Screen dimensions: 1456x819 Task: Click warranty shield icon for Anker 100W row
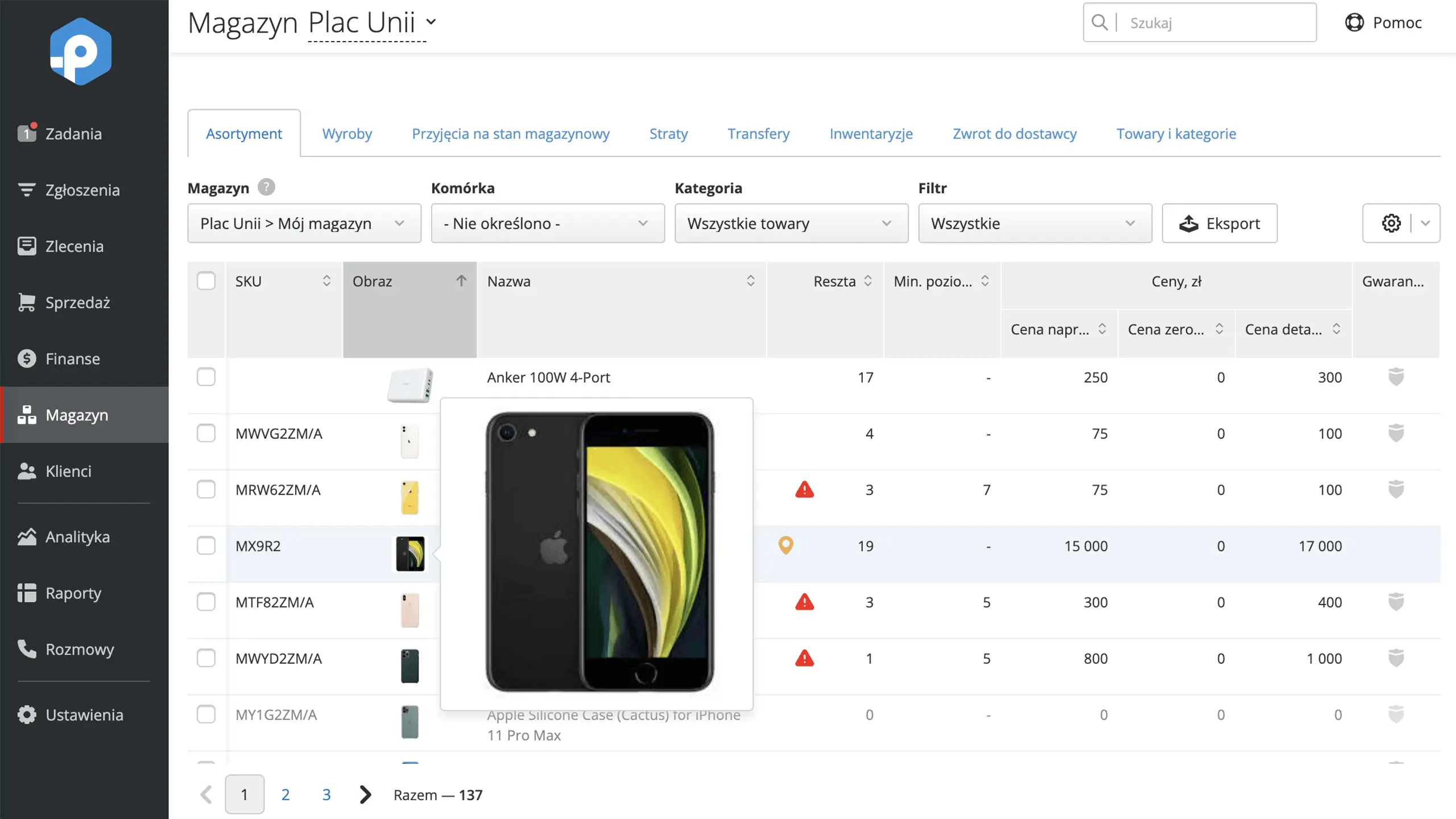(x=1396, y=377)
